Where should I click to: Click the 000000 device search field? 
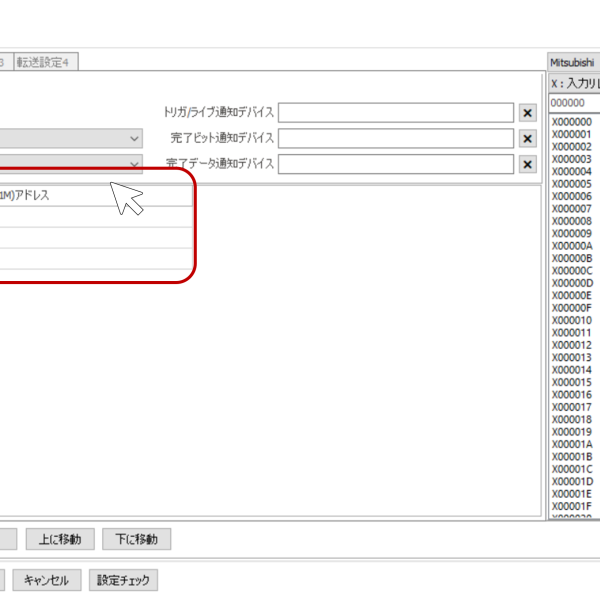(x=574, y=103)
